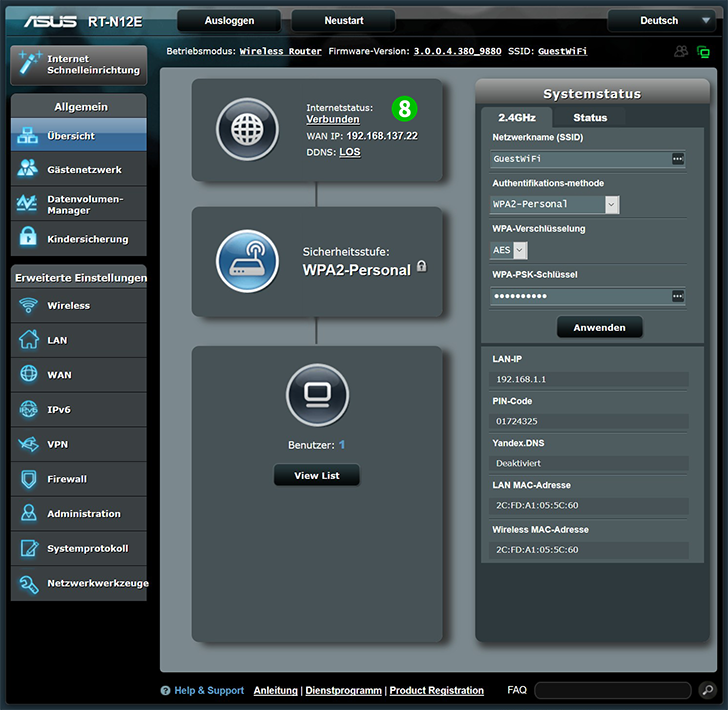Click the GuestWiFi SSID link in header

point(562,51)
